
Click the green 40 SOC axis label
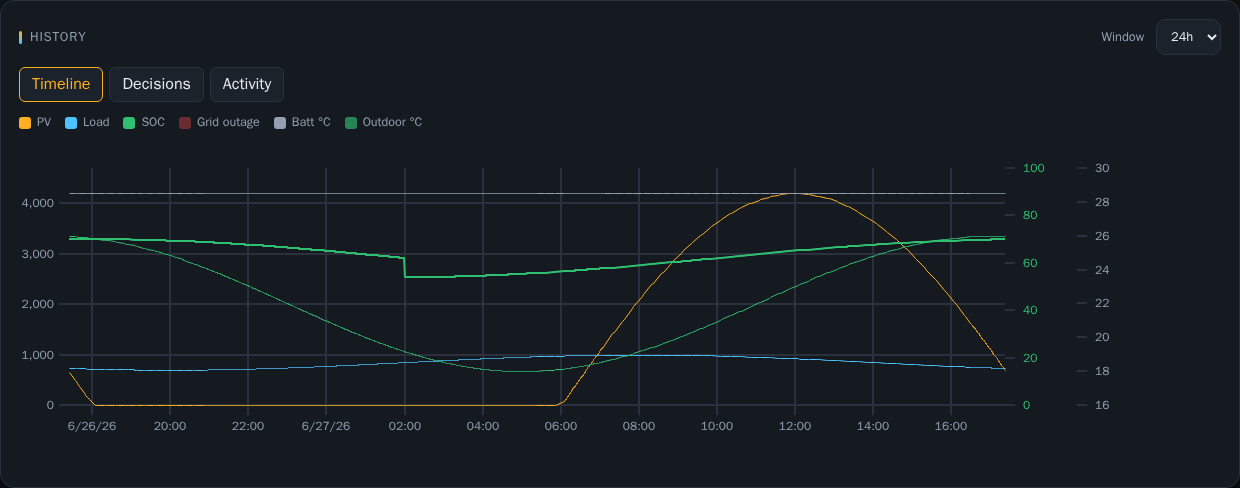[x=1030, y=311]
